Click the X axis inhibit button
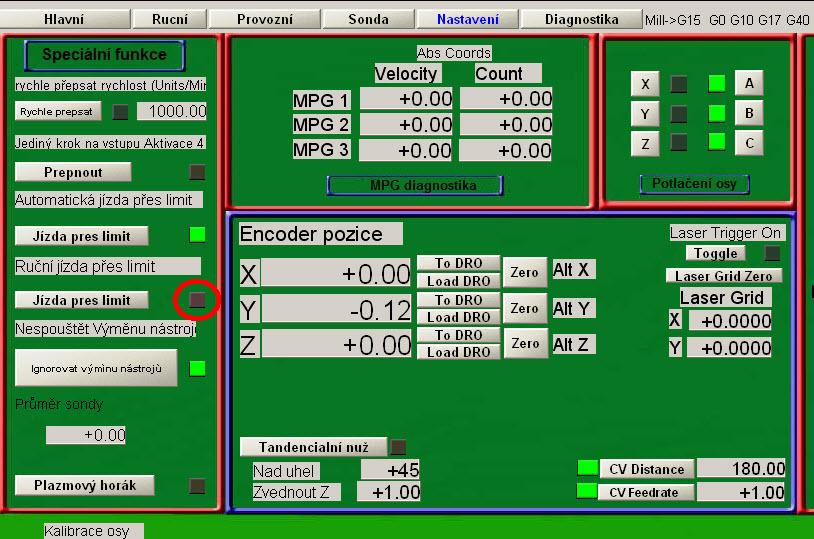This screenshot has height=539, width=814. click(x=645, y=84)
